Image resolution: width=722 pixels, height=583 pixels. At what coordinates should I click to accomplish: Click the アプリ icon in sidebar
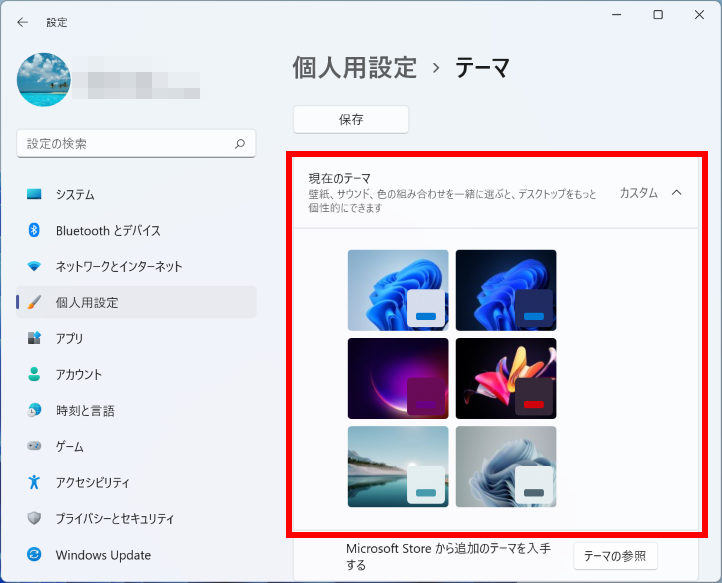pos(34,338)
